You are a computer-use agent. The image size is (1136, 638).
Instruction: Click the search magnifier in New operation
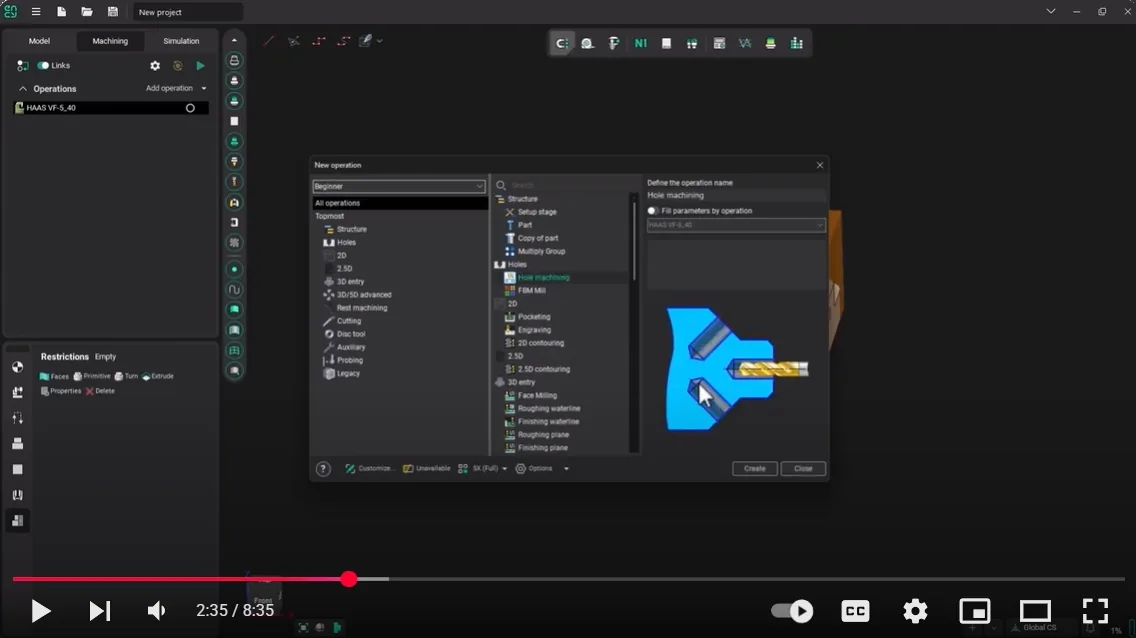501,185
